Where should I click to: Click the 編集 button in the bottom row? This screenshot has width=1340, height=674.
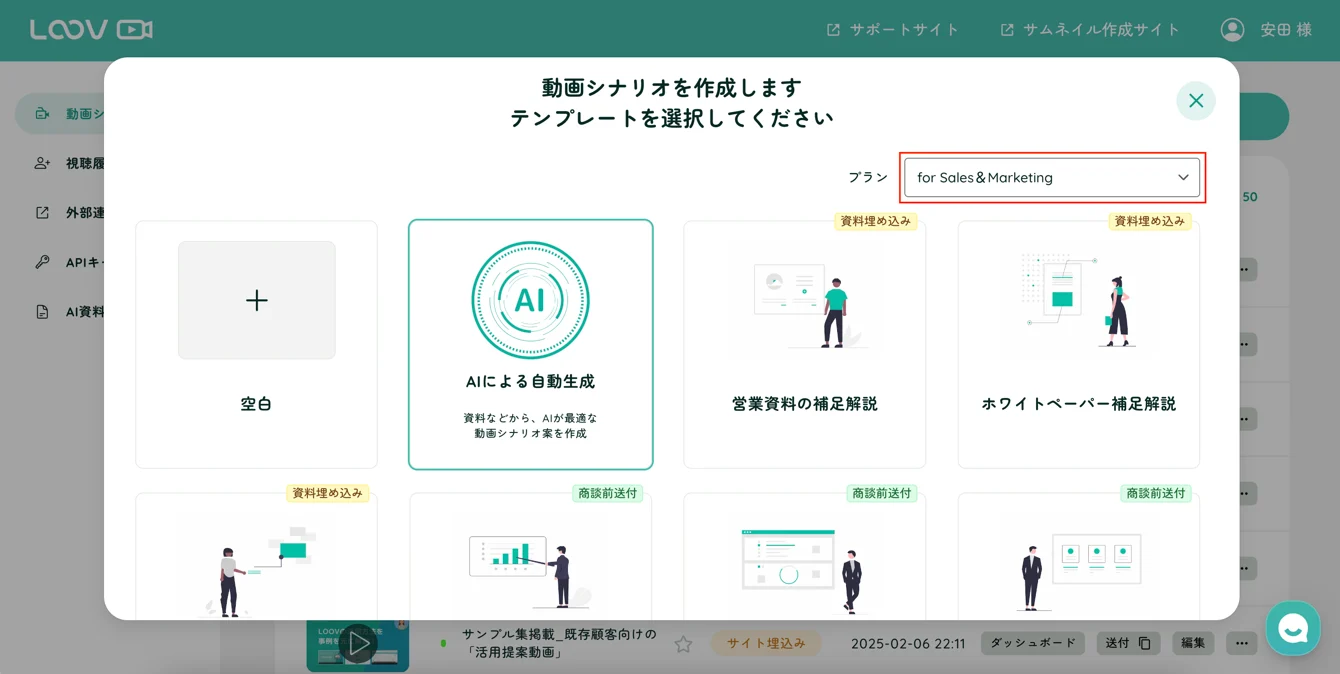pos(1193,643)
